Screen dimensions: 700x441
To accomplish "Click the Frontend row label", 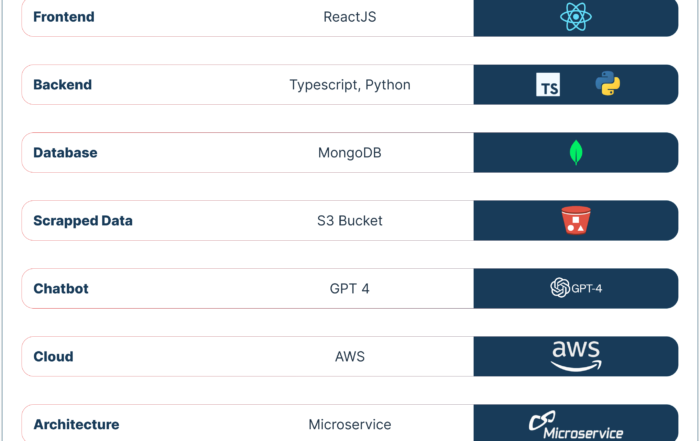I will coord(64,17).
